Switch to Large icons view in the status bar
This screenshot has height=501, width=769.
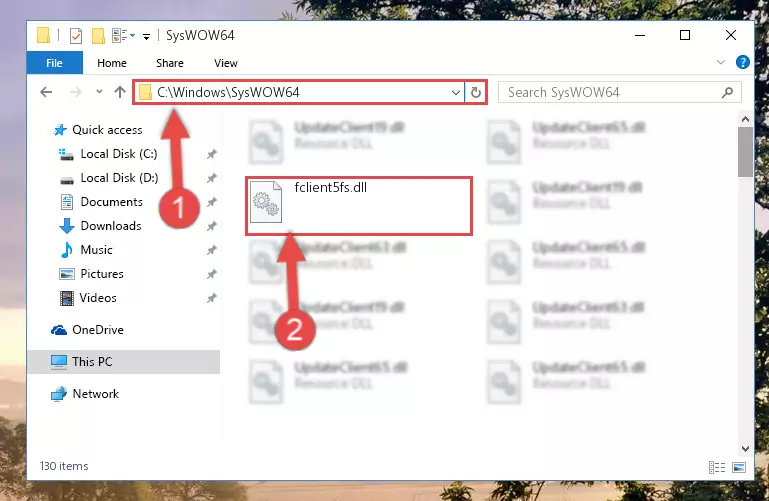[739, 467]
